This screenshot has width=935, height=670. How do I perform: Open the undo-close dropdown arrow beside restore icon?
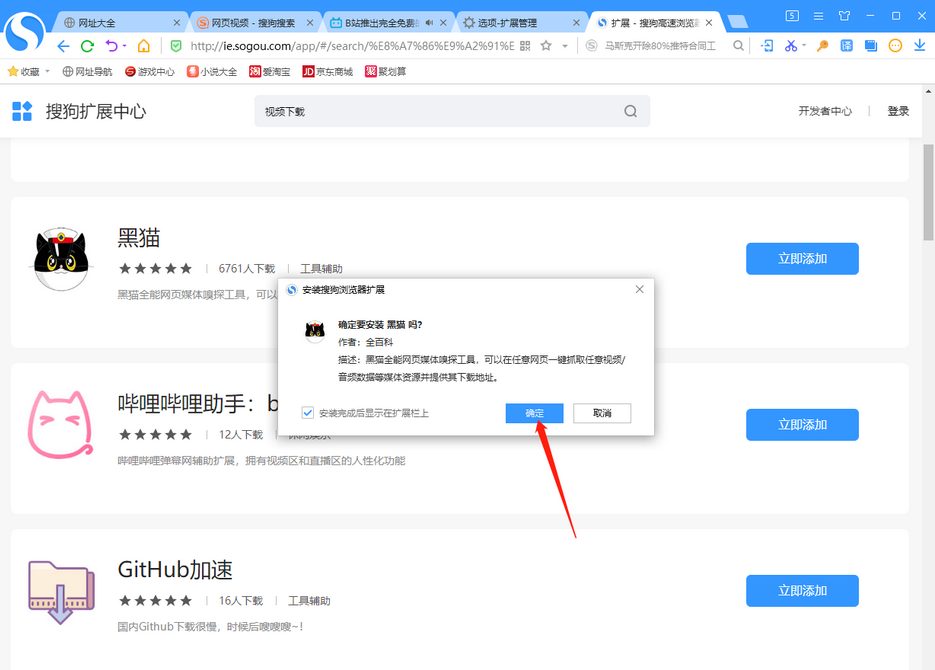(124, 47)
